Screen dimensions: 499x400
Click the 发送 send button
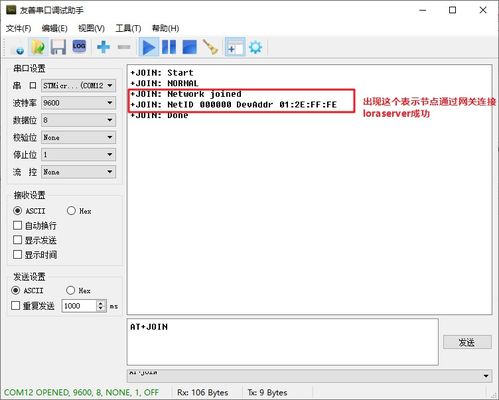[x=467, y=342]
